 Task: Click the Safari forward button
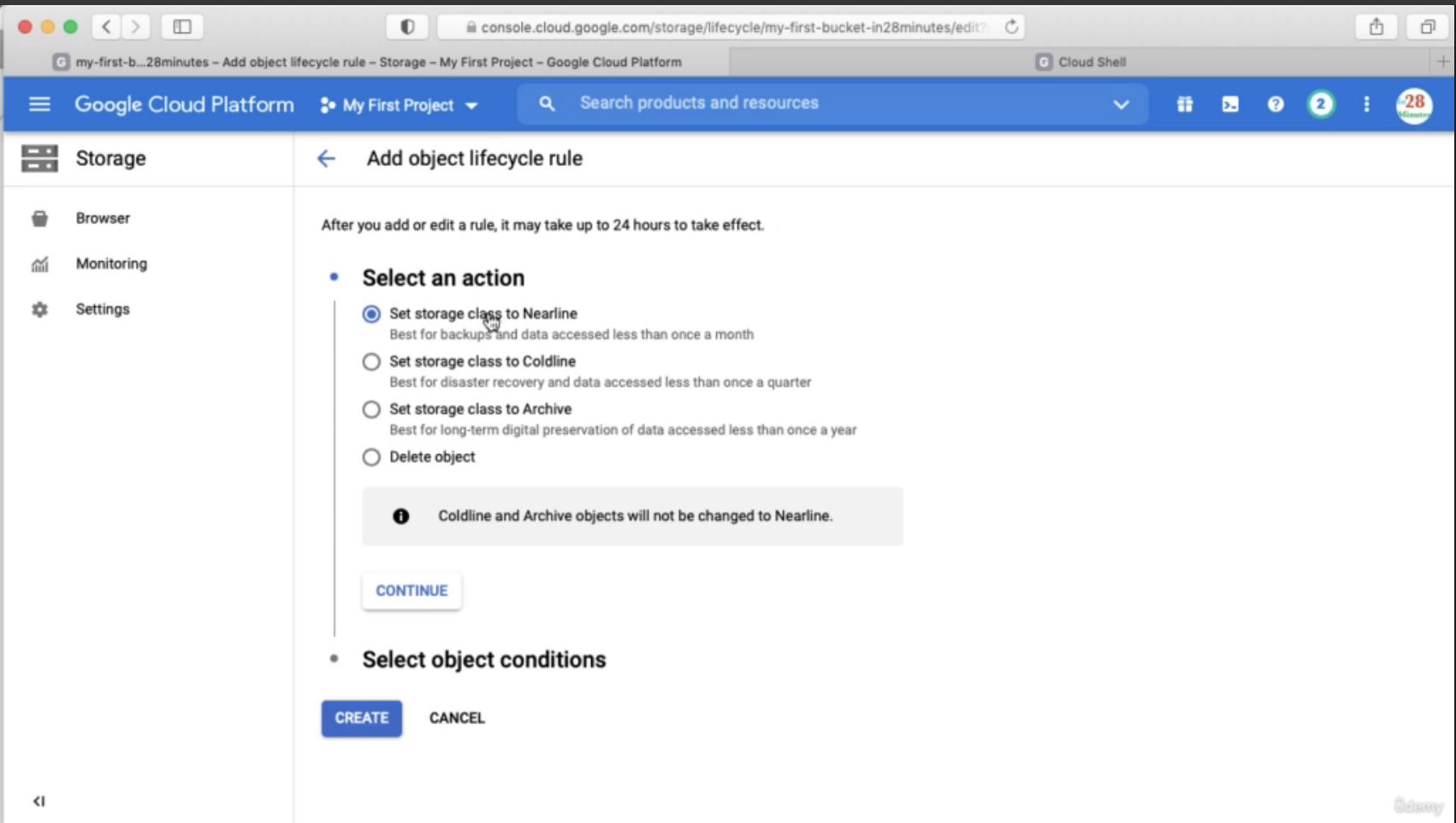click(135, 27)
